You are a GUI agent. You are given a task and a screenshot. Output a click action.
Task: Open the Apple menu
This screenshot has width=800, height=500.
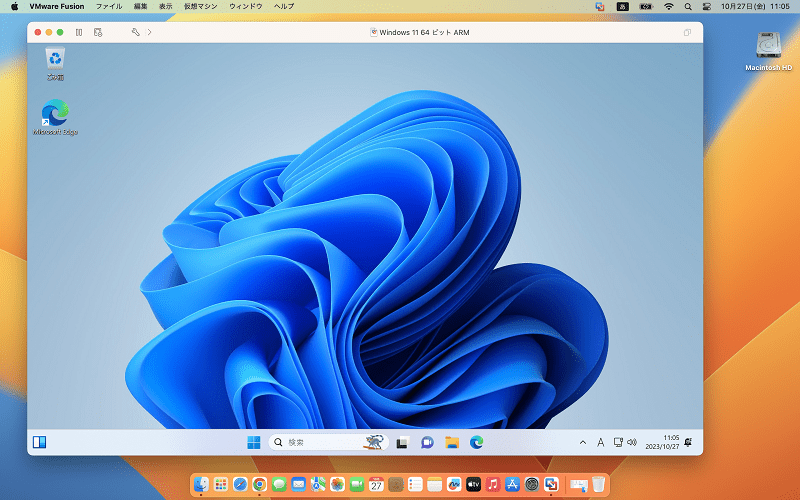point(14,6)
